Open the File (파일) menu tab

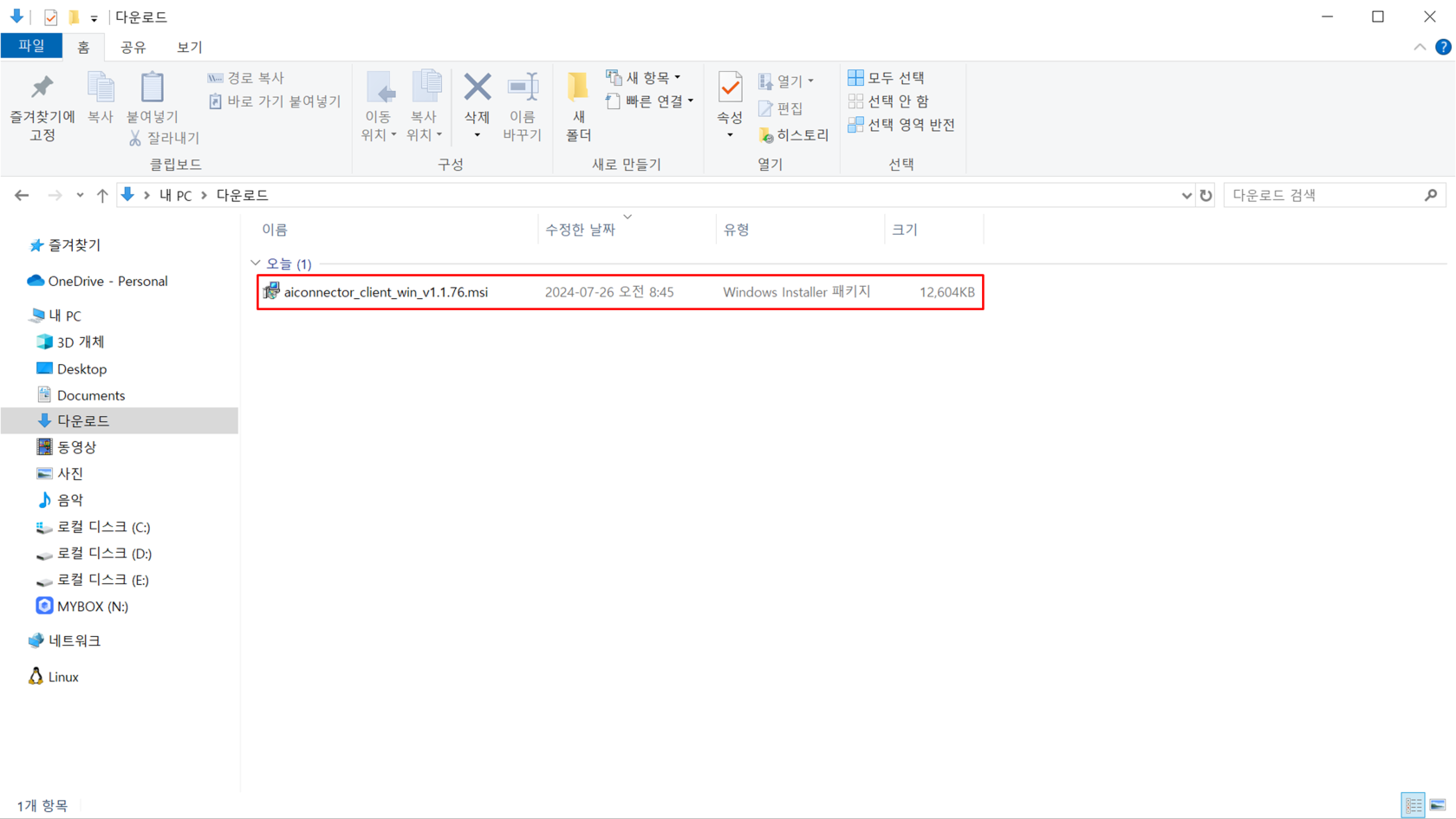coord(31,47)
